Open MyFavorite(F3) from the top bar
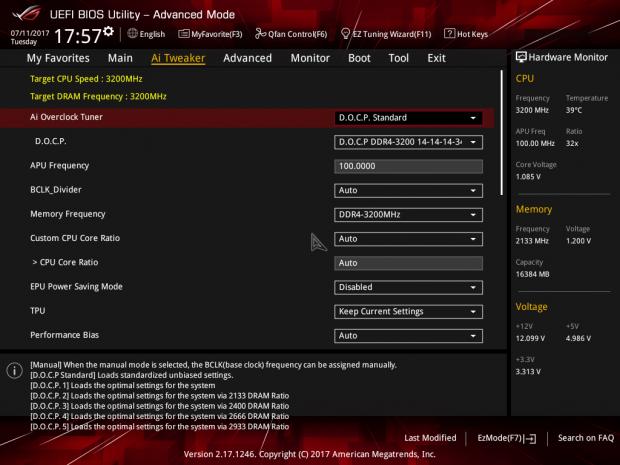 point(183,34)
